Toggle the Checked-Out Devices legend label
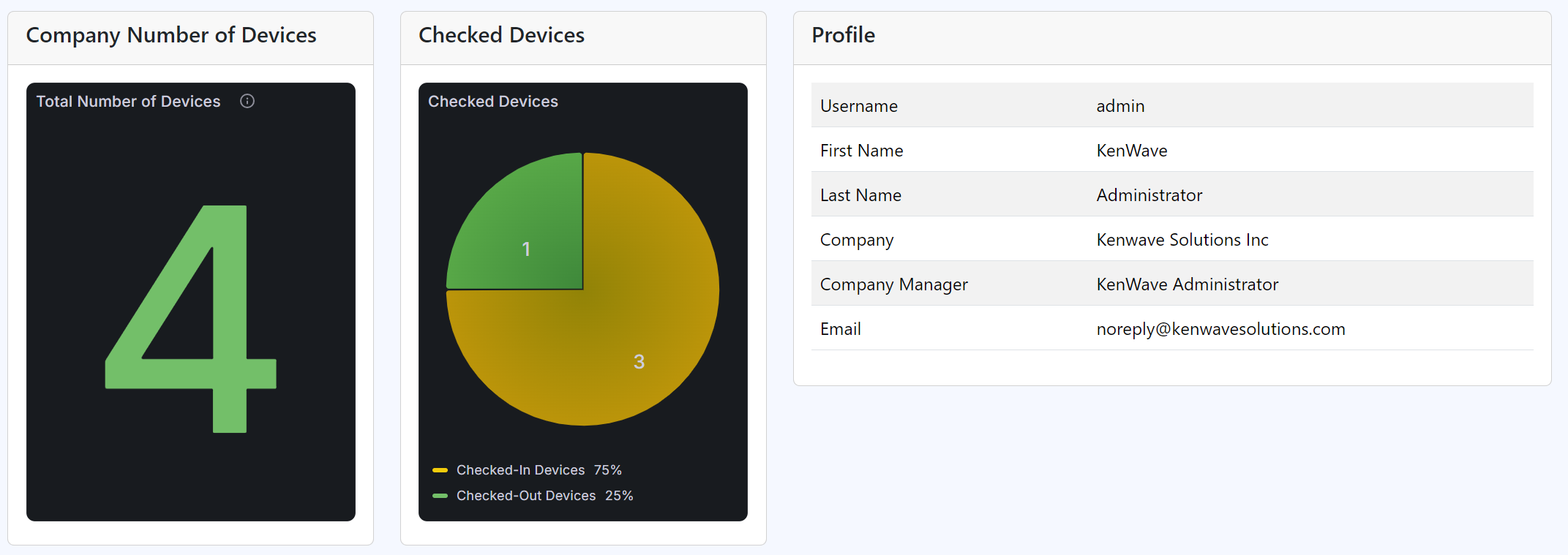The width and height of the screenshot is (1568, 555). [525, 496]
